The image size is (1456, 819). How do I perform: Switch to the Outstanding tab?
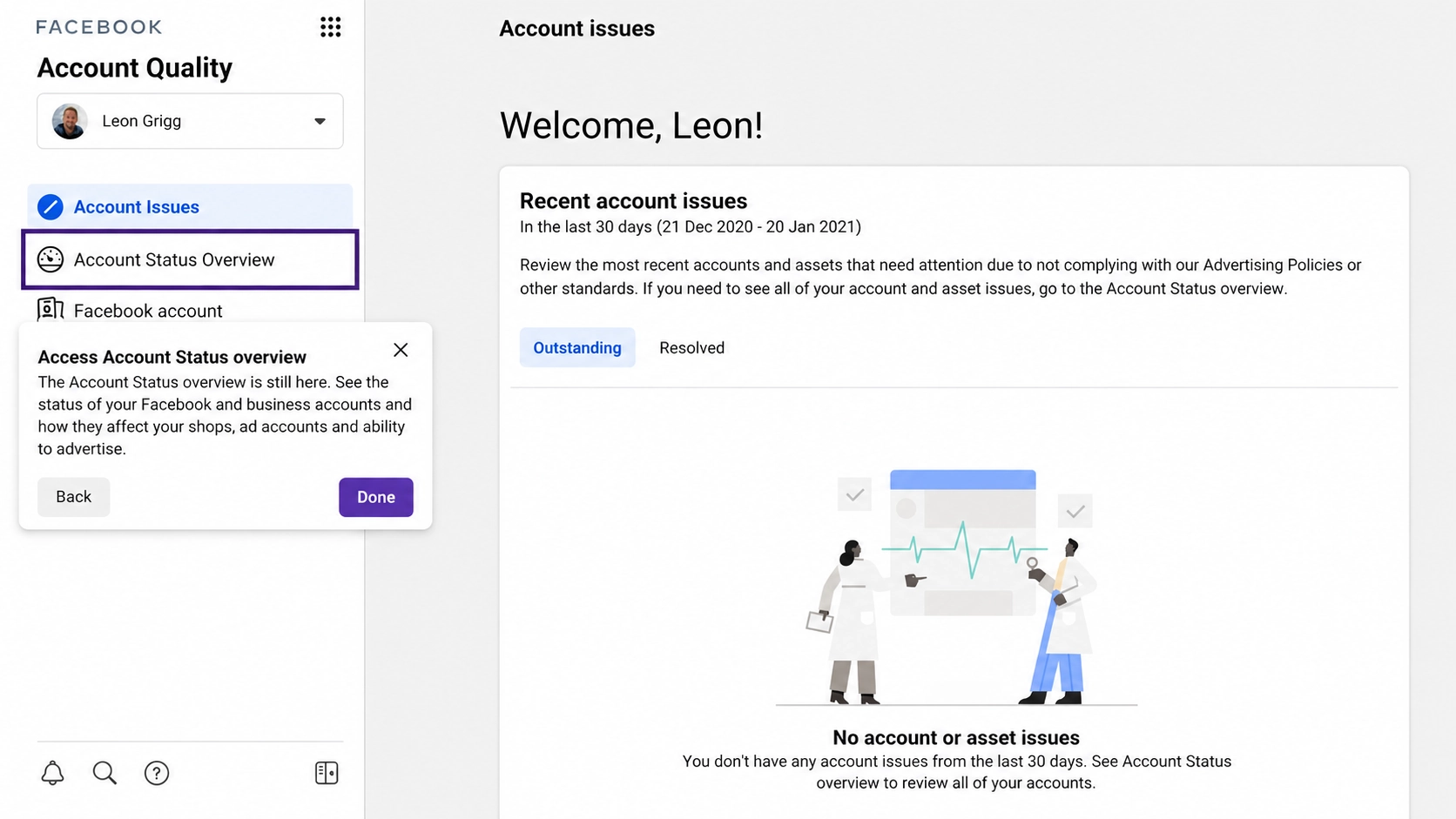pos(577,348)
